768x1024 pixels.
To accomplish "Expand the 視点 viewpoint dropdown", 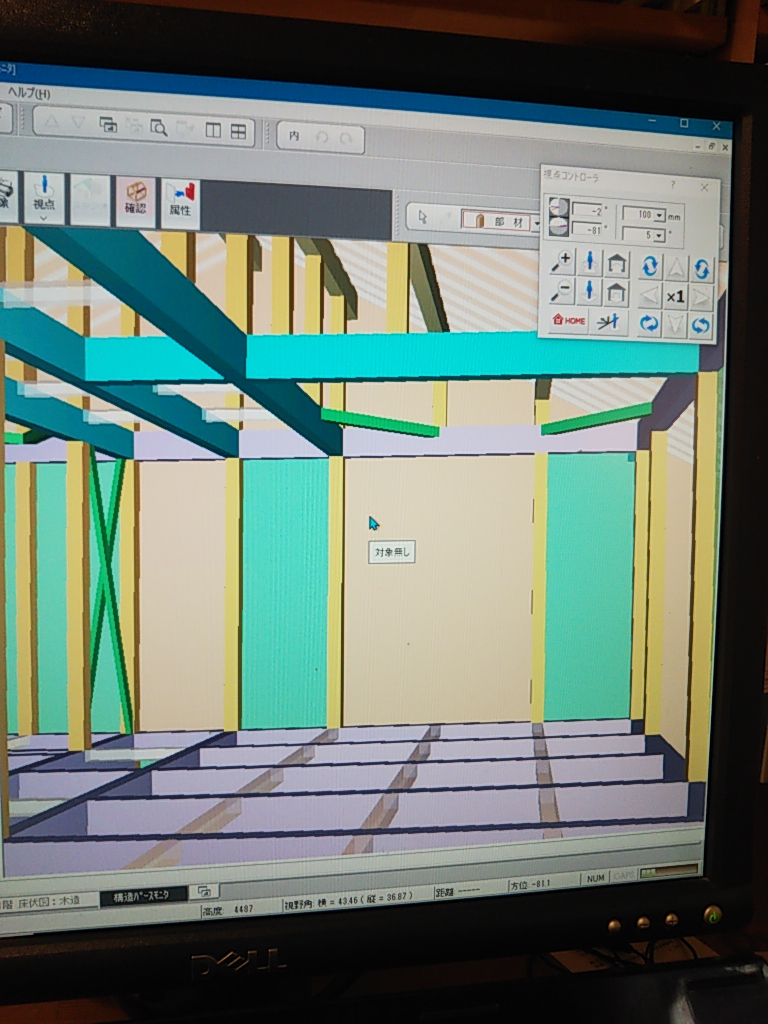I will point(43,216).
